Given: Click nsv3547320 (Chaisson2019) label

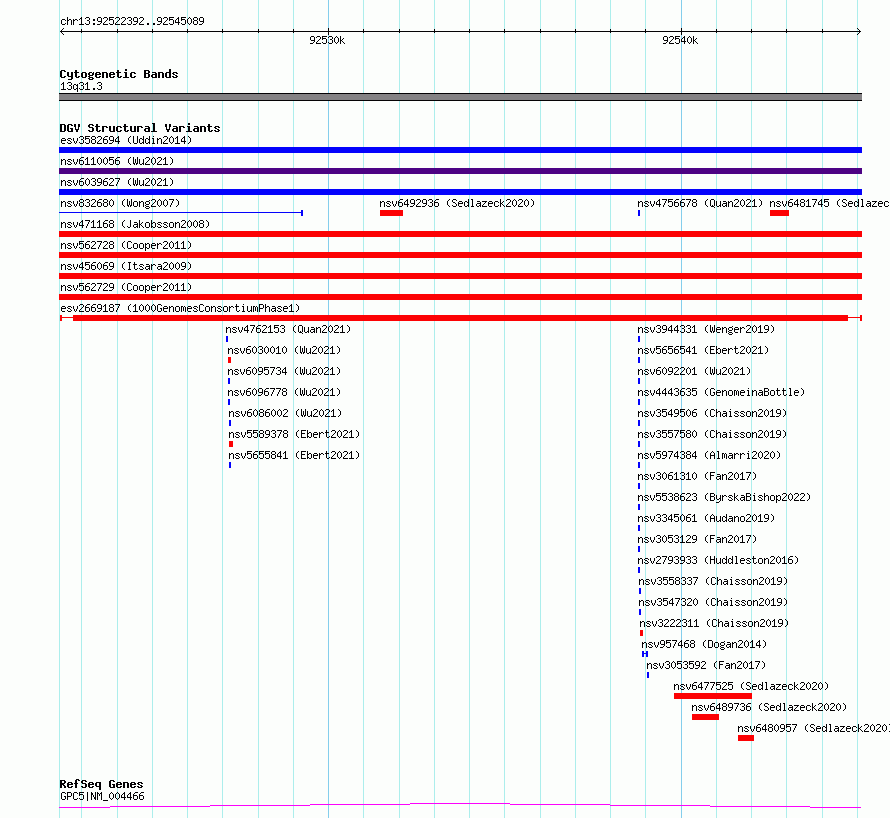Looking at the screenshot, I should point(713,602).
